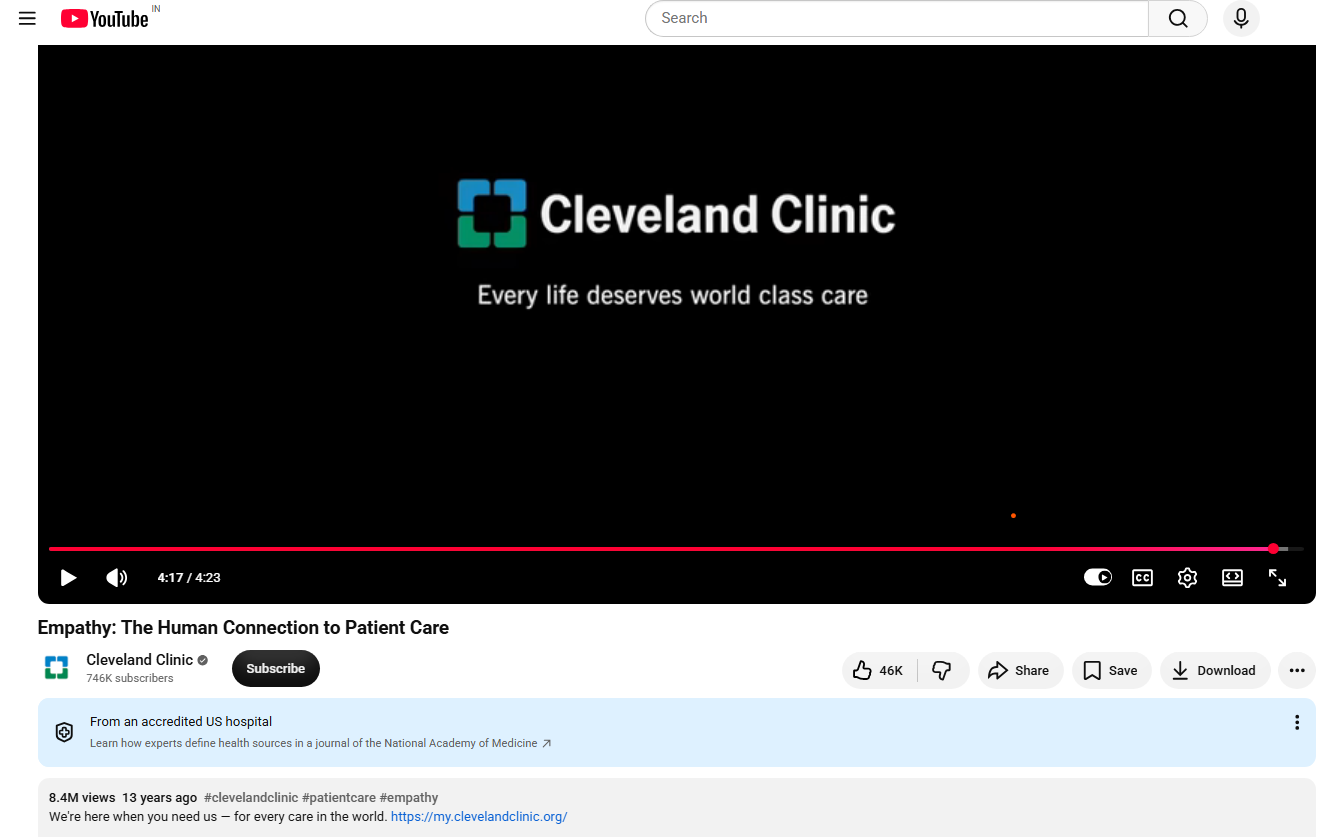Dislike this video
This screenshot has height=837, width=1328.
(x=942, y=671)
